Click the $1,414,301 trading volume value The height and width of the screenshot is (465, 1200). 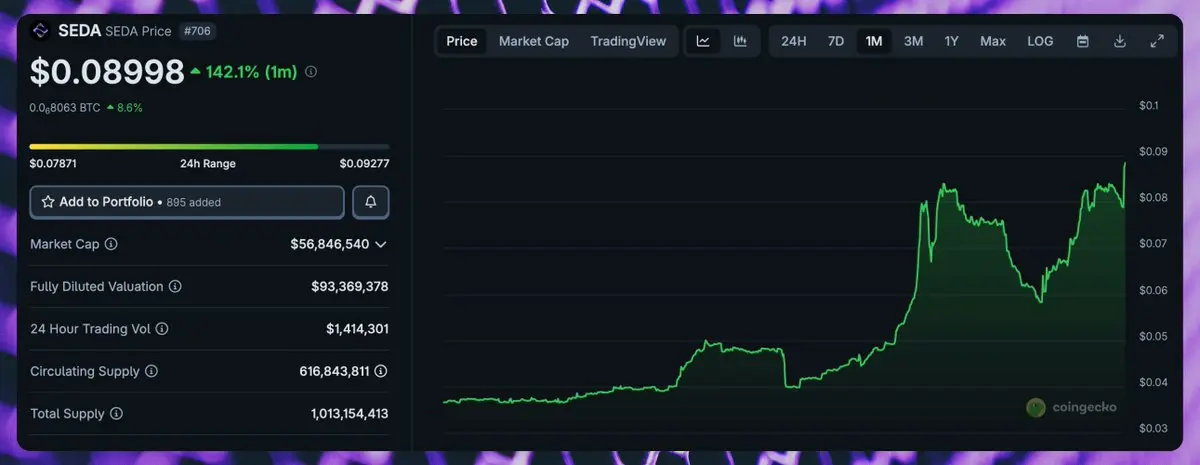point(357,329)
